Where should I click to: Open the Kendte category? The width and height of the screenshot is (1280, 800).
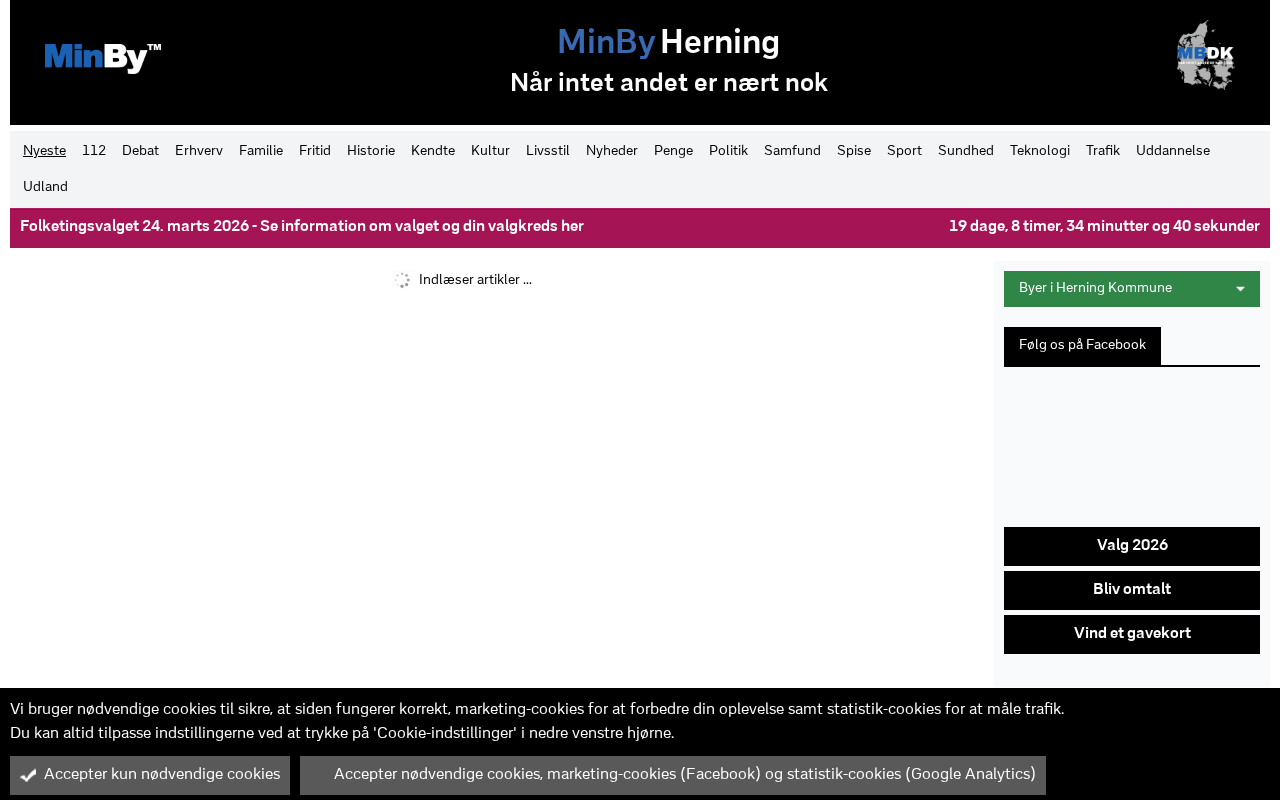(x=433, y=151)
